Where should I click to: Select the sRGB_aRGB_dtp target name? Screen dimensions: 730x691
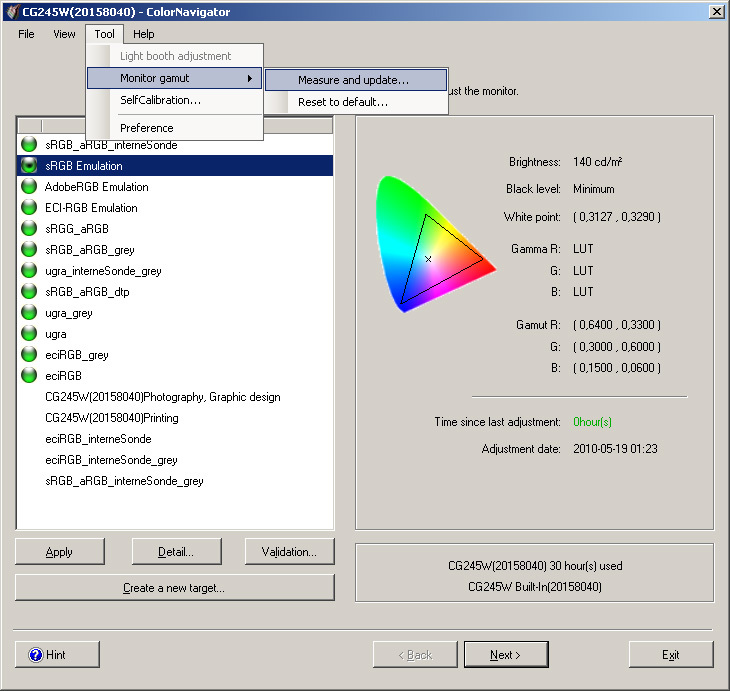(x=87, y=292)
